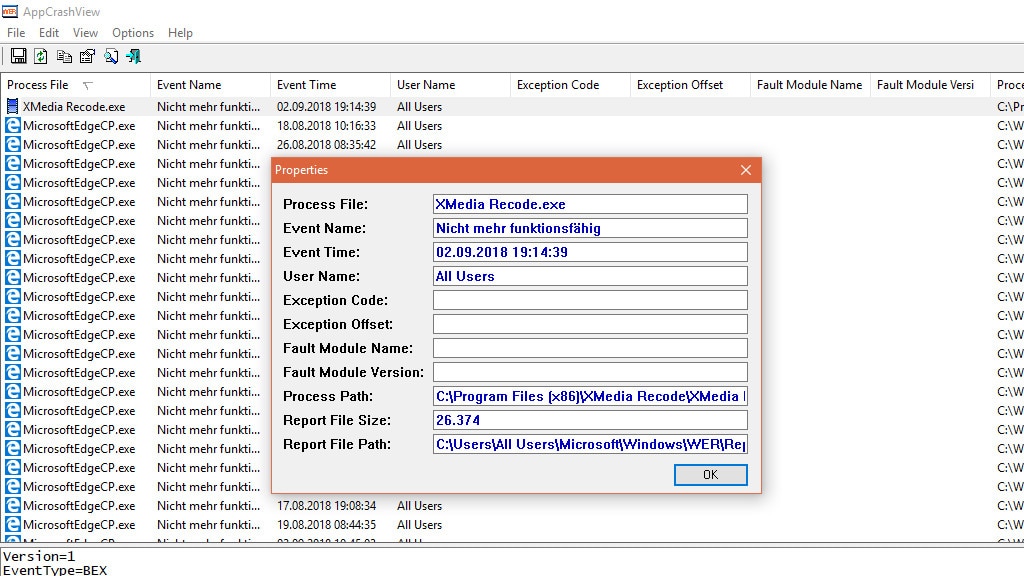Click the Find magnifying glass toolbar icon
The image size is (1024, 576).
(x=110, y=56)
